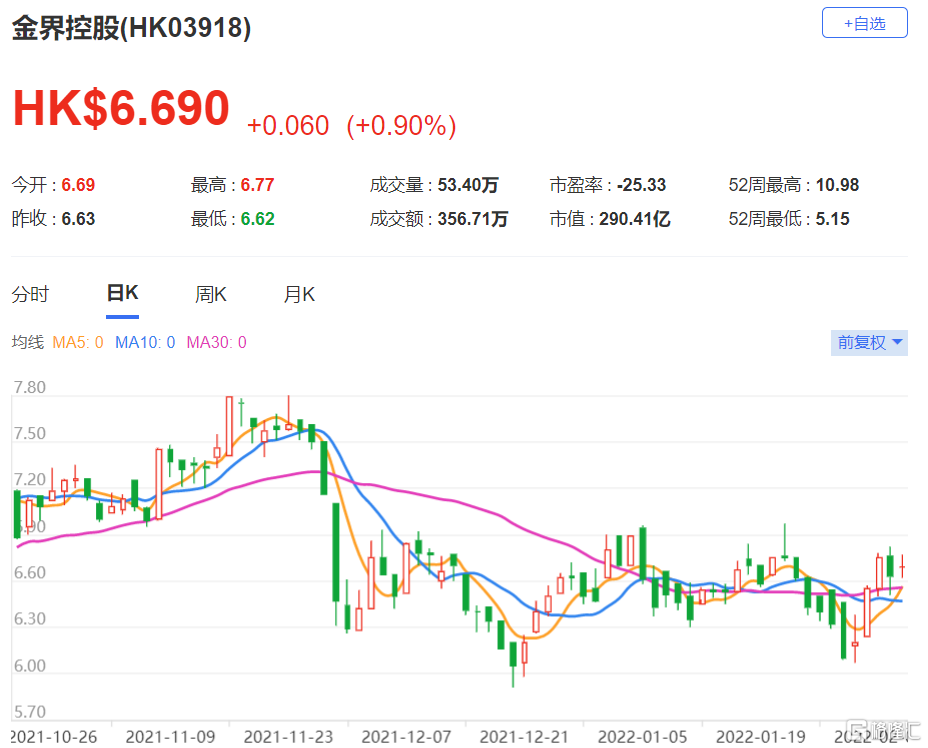This screenshot has width=928, height=748.
Task: Toggle the MA10 moving average line
Action: pos(145,343)
